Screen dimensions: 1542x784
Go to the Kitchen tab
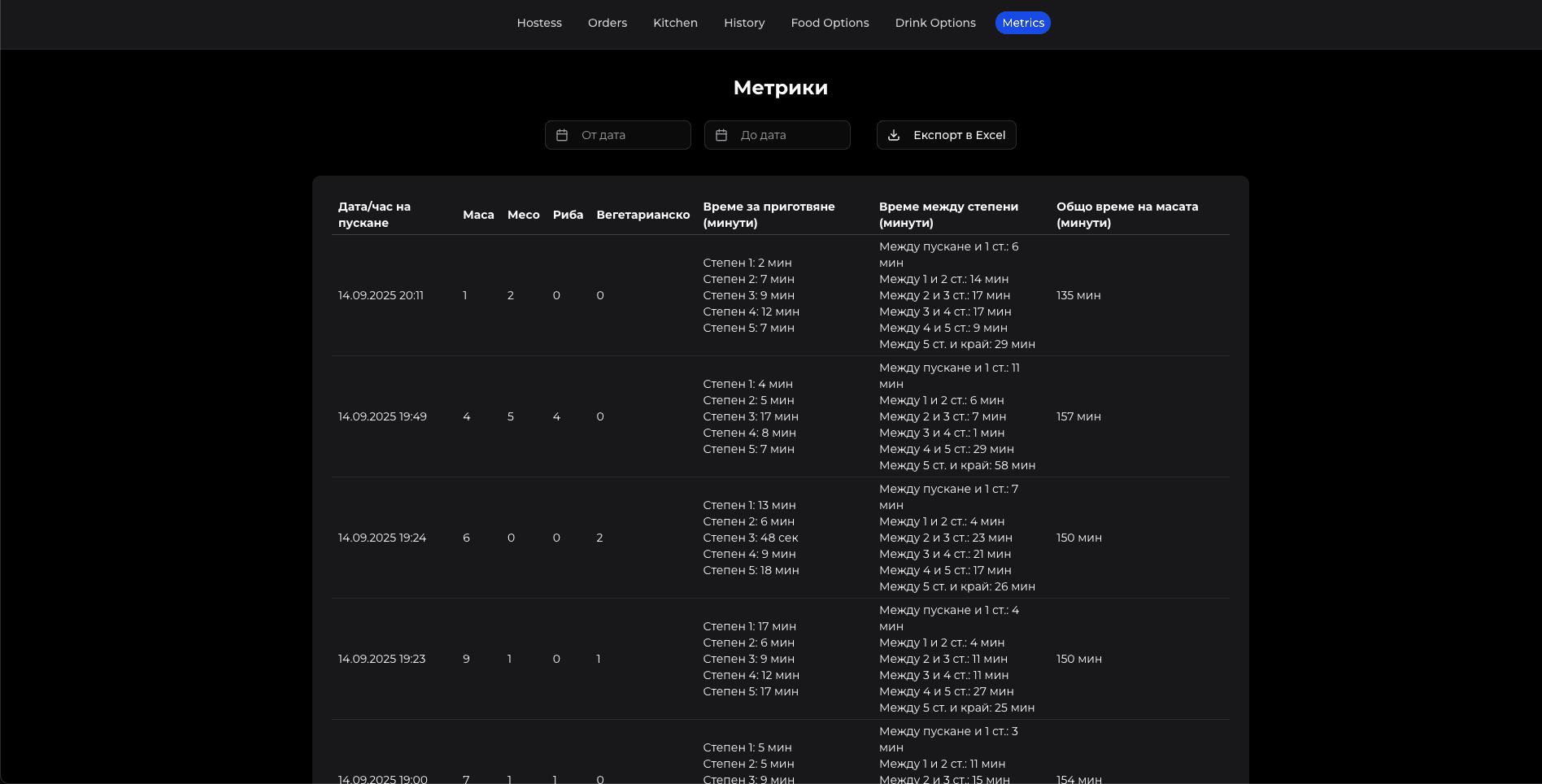[x=675, y=23]
